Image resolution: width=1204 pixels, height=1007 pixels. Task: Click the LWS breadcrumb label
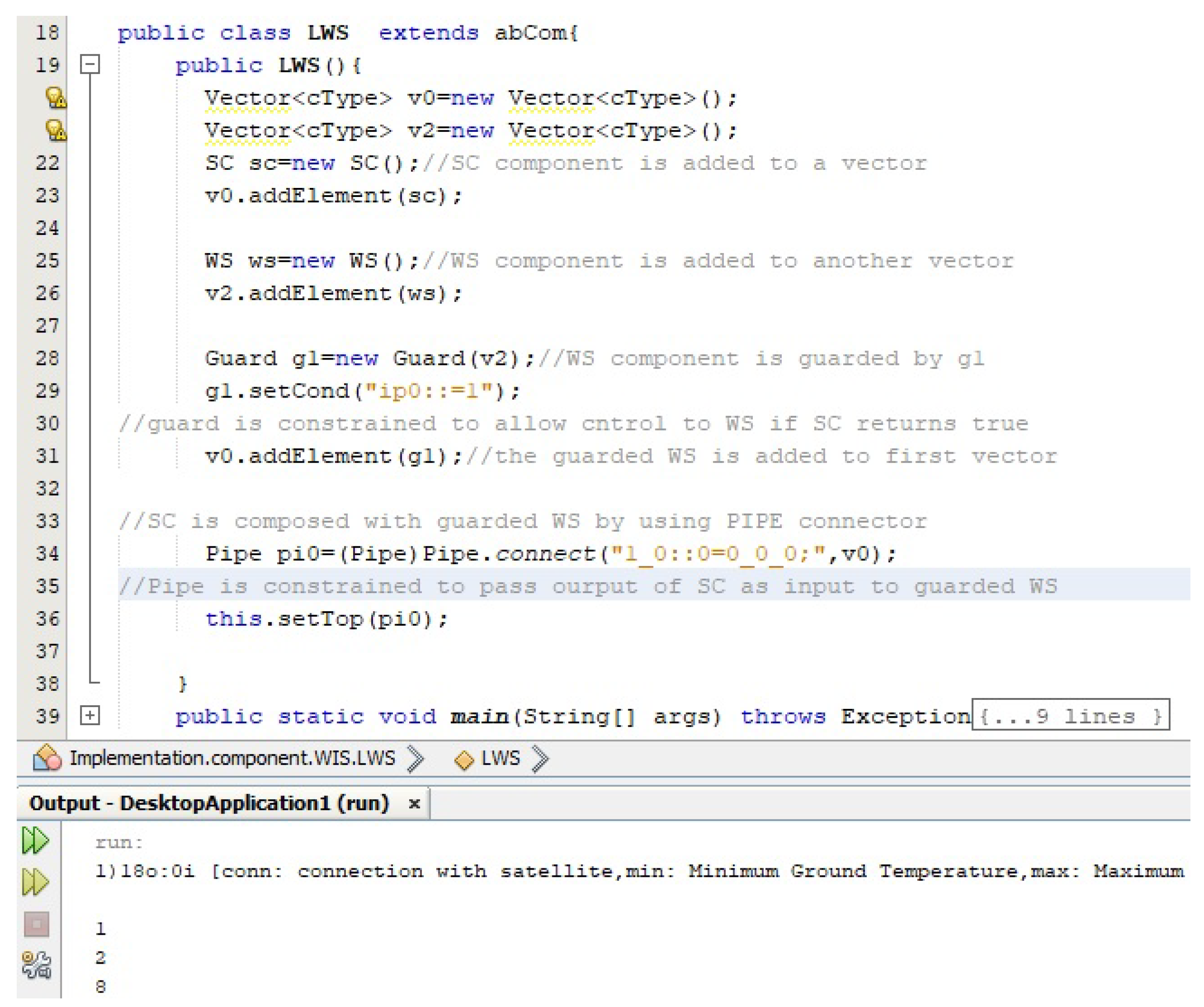[500, 758]
